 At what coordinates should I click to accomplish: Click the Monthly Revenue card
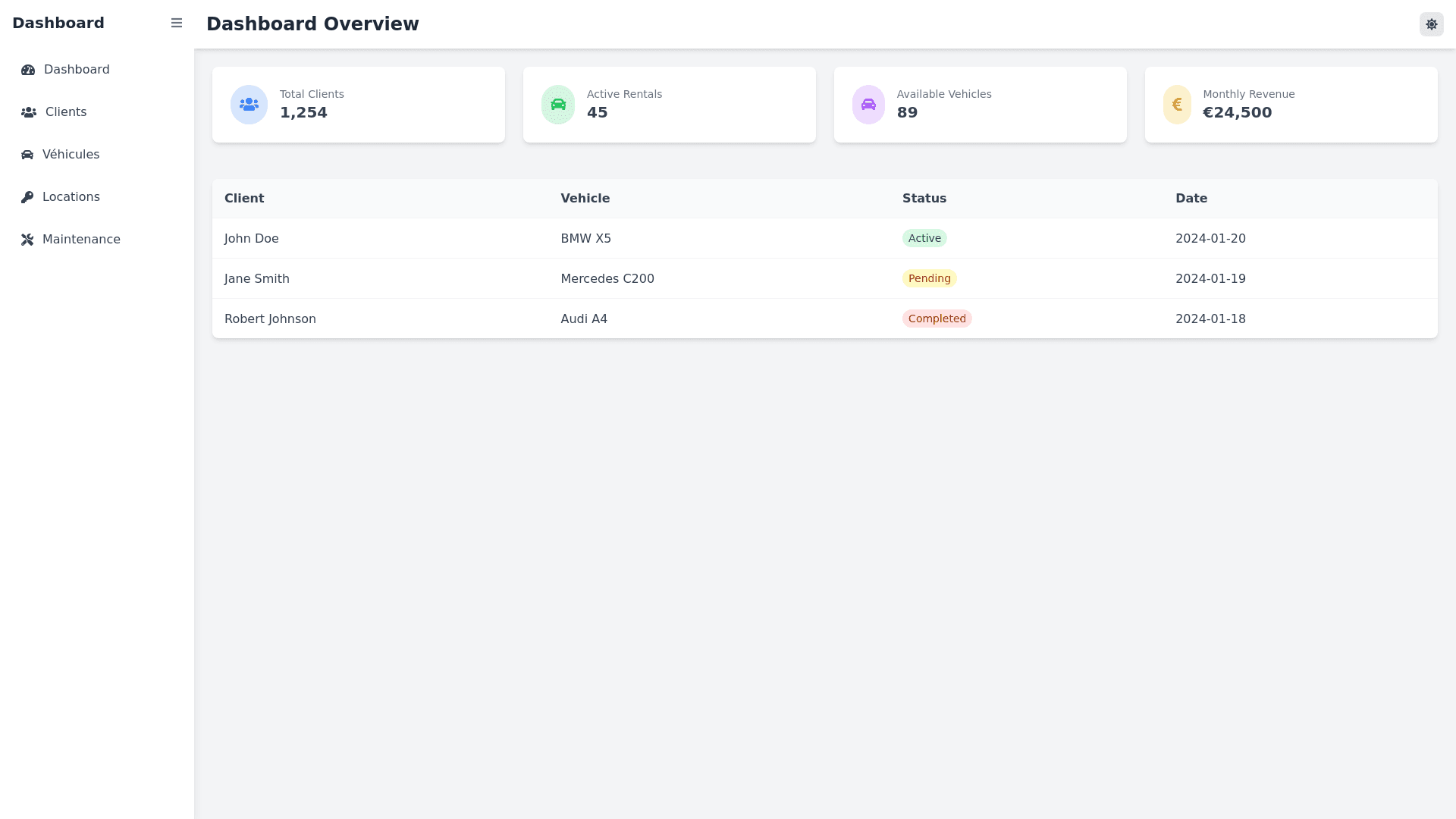point(1335,105)
